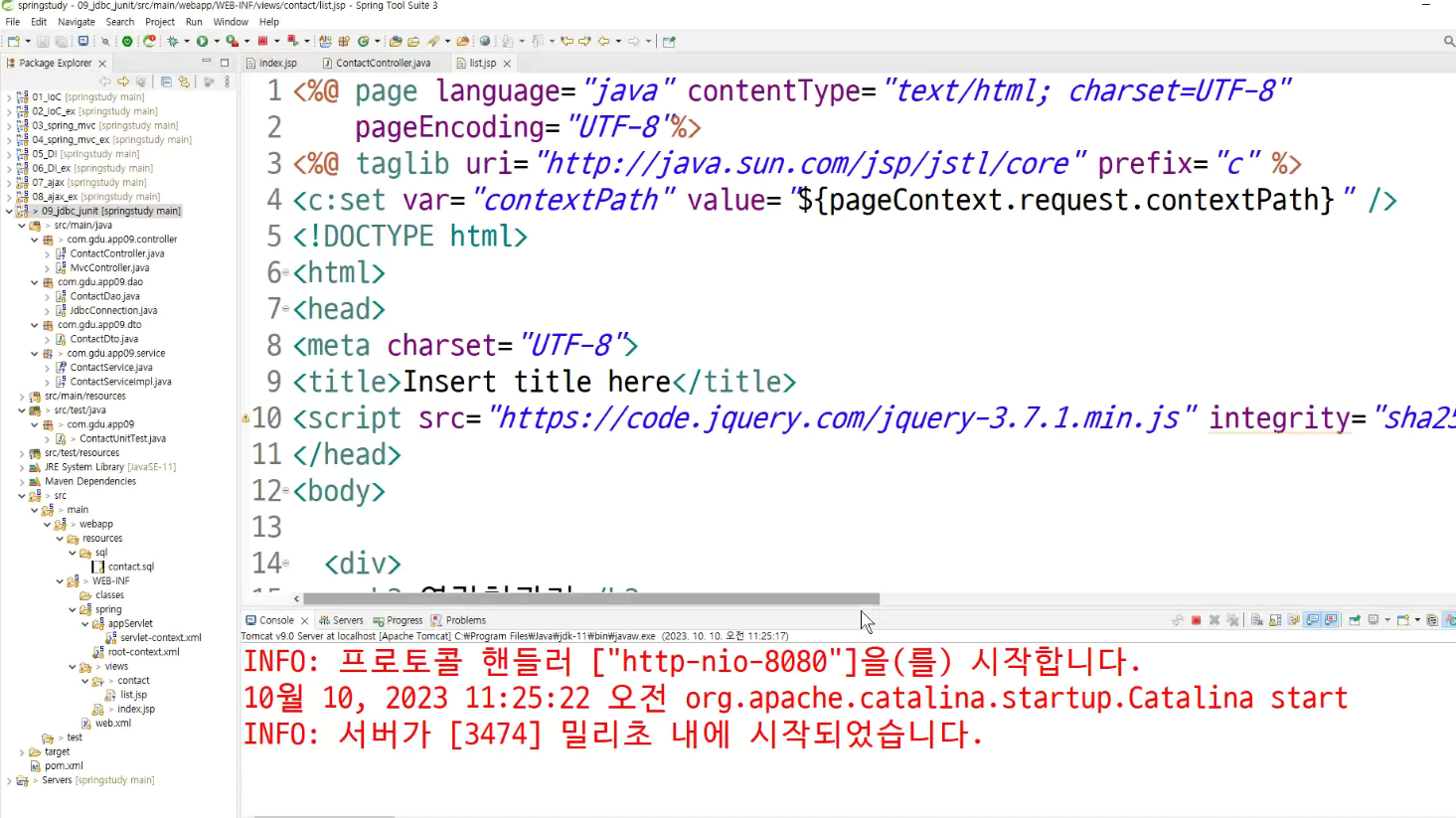Select pom.xml in the tree
This screenshot has height=818, width=1456.
(x=64, y=766)
